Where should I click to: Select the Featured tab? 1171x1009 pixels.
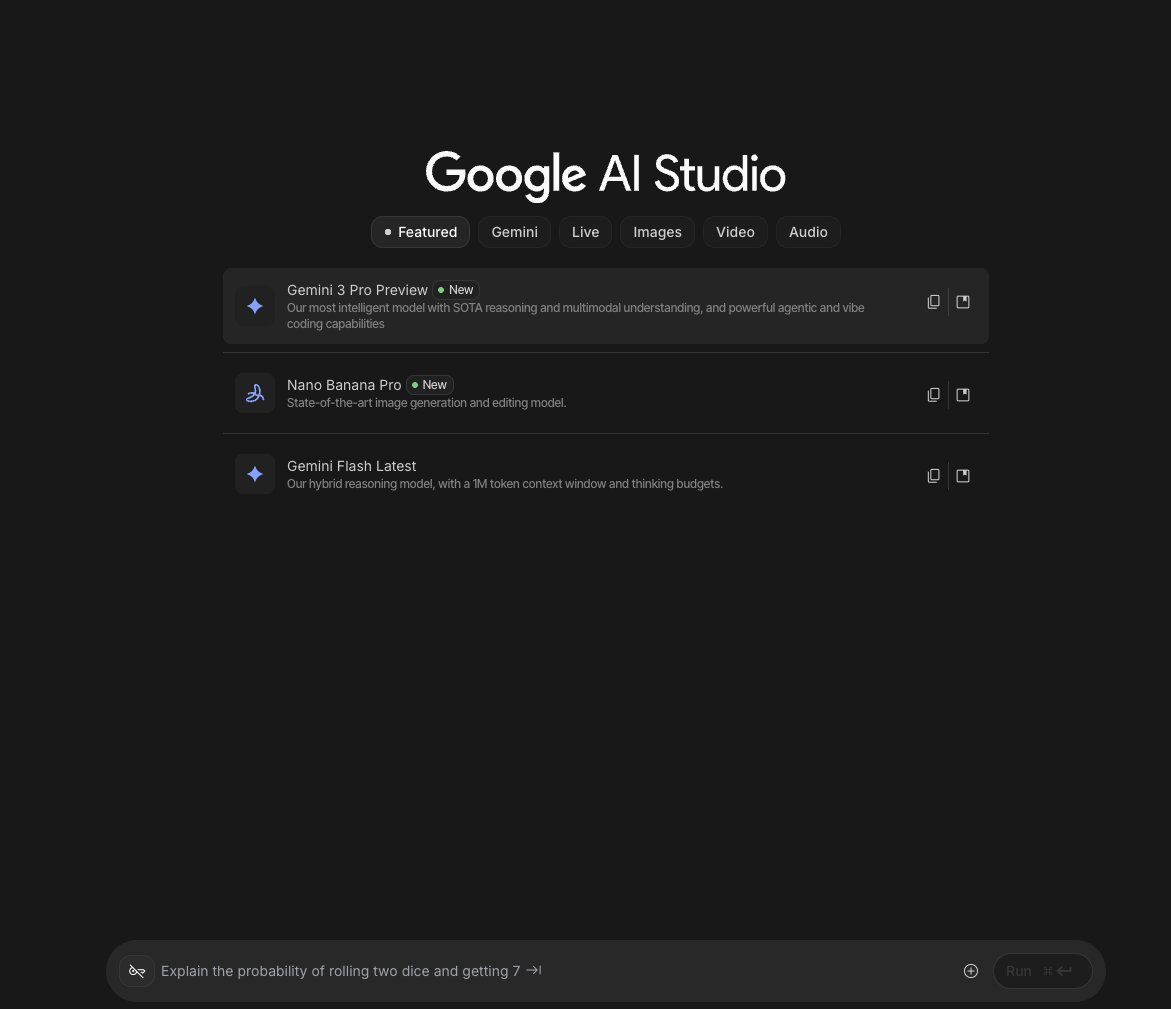(420, 232)
